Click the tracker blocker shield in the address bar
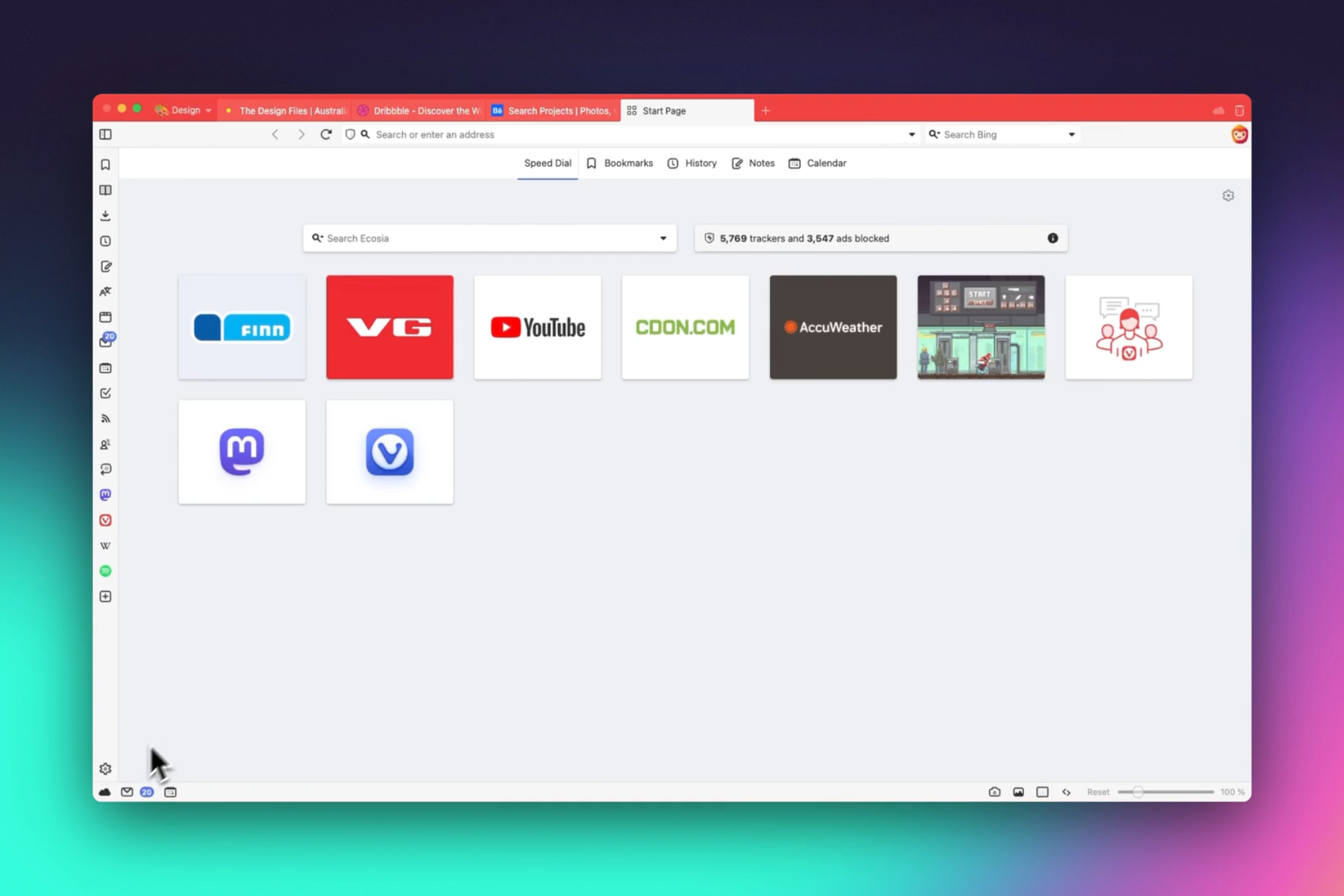 [350, 134]
